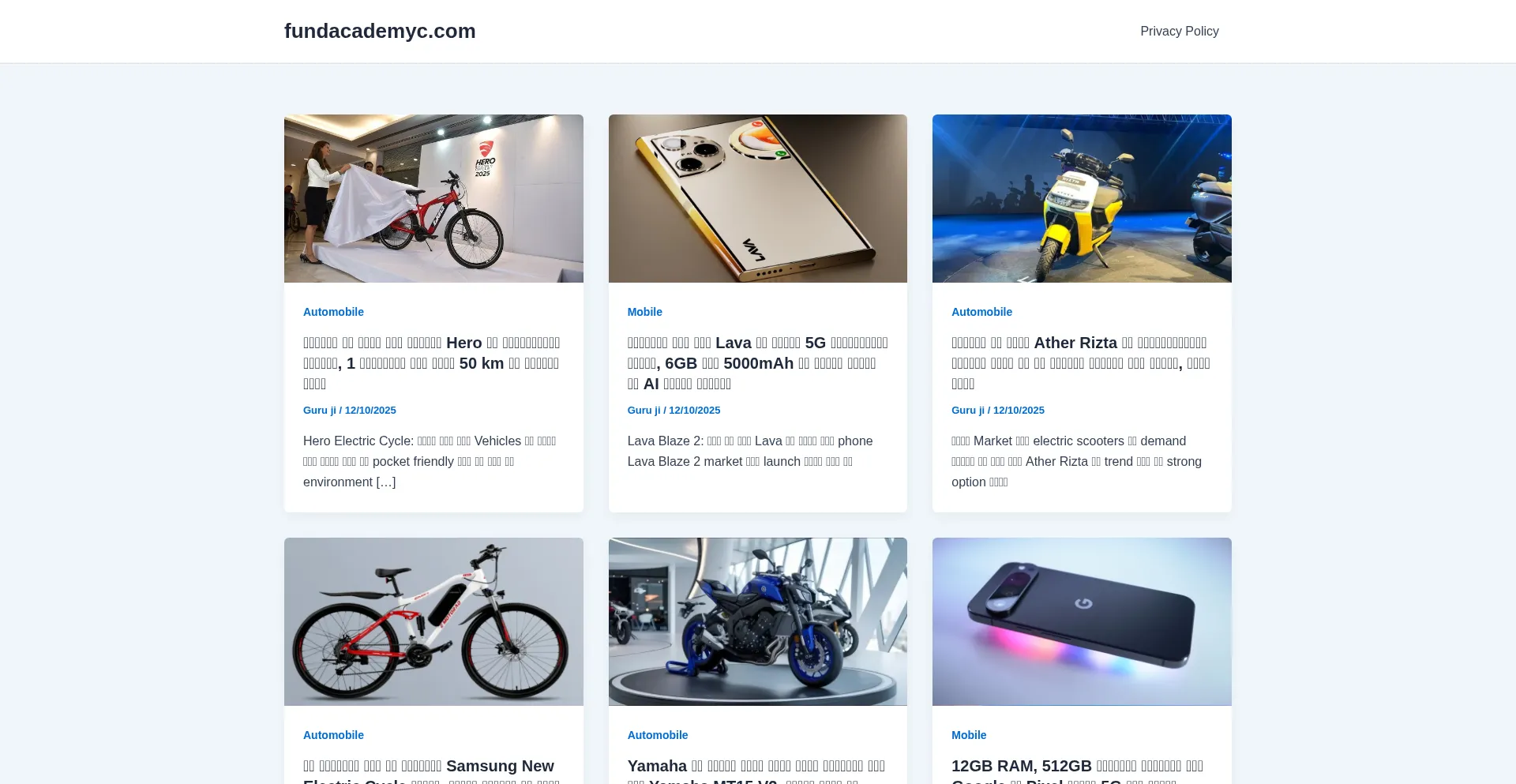Screen dimensions: 1516x784
Task: Select Automobile category above Yamaha article
Action: 658,735
